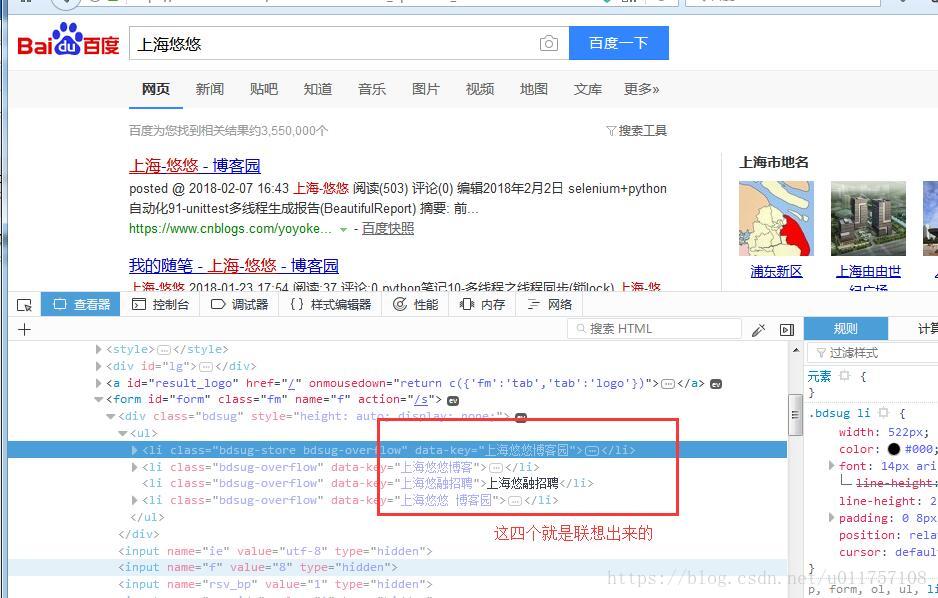Screen dimensions: 938x598
Task: Open the 样式编辑器 style editor tab
Action: point(331,305)
